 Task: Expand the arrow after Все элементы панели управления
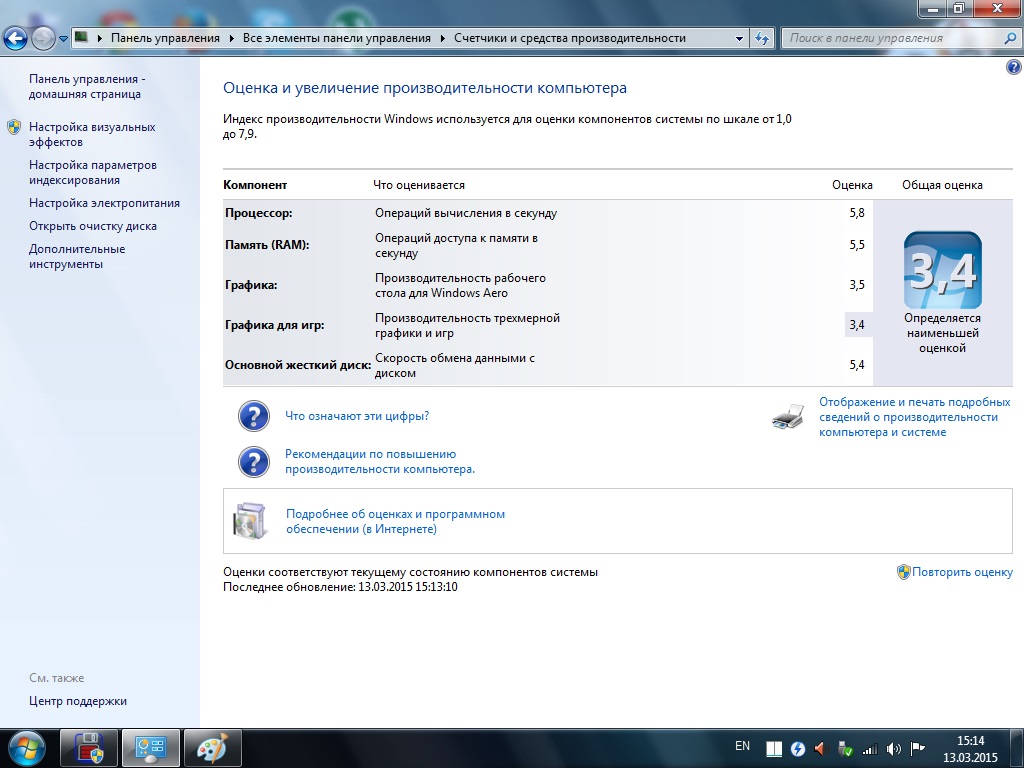coord(443,38)
